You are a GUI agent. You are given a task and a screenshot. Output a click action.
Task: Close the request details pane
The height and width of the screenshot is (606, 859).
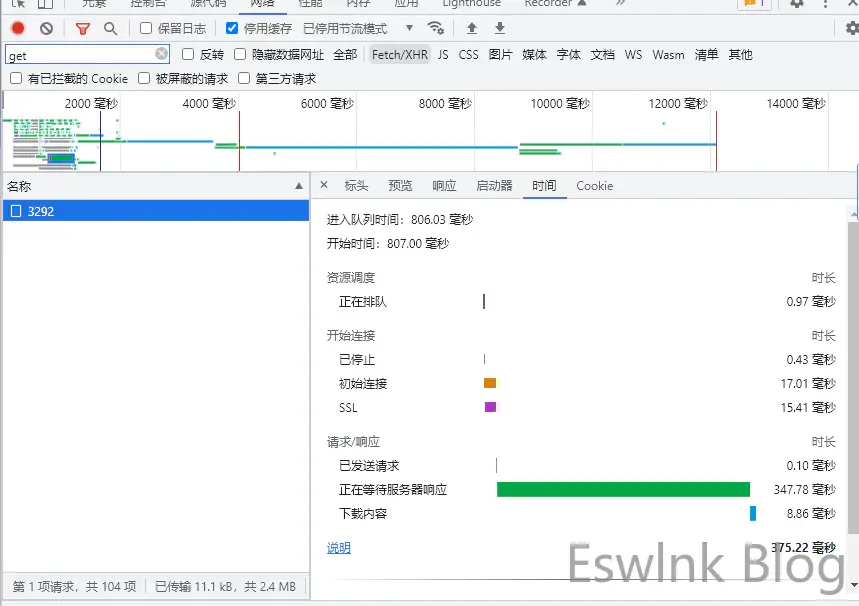324,185
